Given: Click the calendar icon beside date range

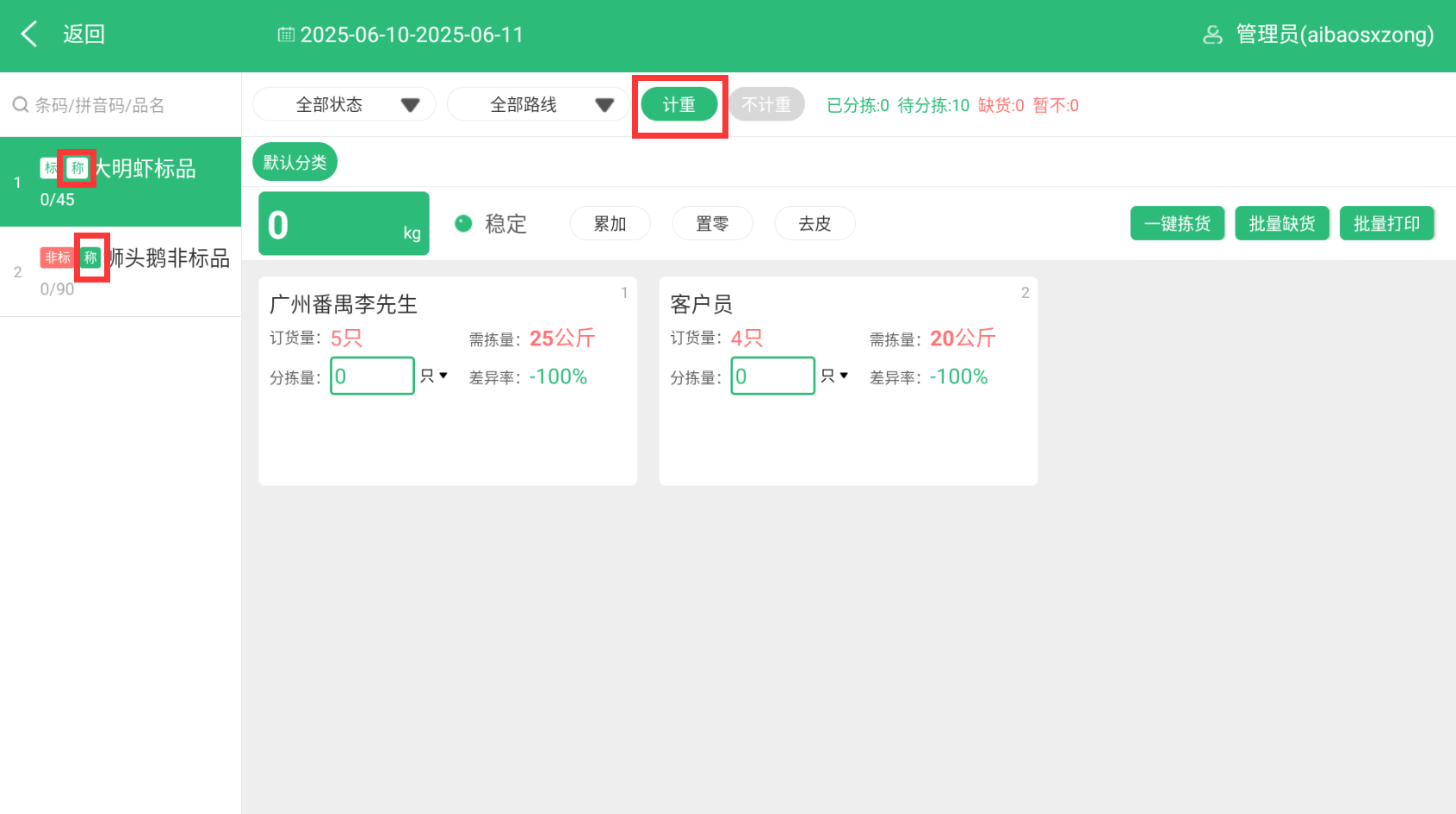Looking at the screenshot, I should (286, 34).
